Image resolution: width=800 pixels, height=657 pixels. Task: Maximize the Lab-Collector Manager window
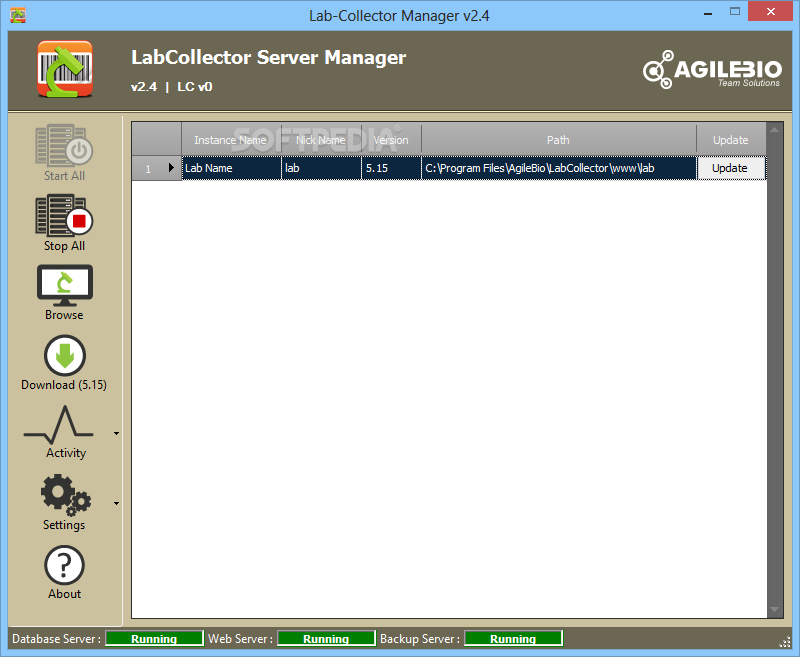(735, 12)
